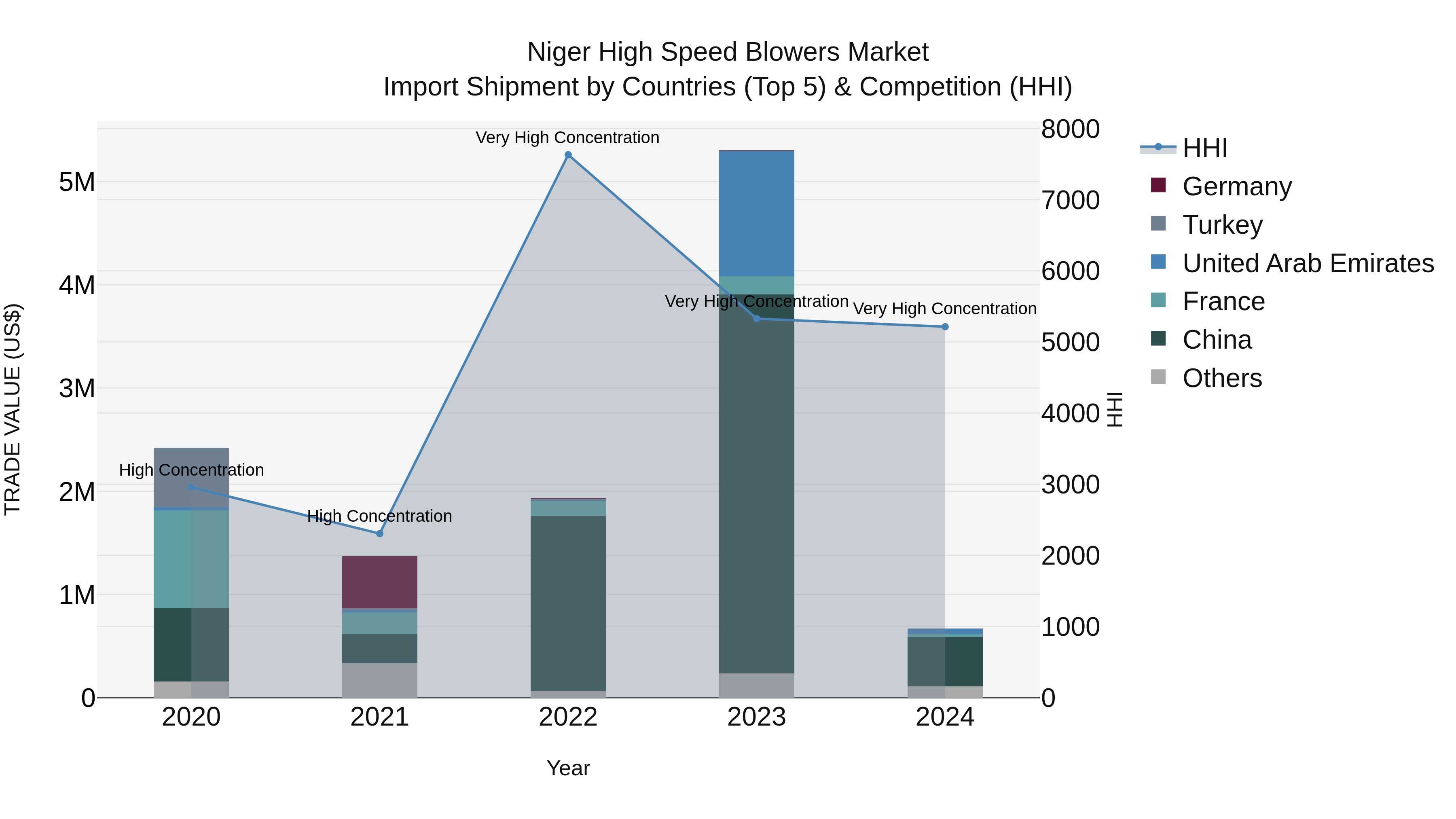Click the China segment in 2023 bar
The height and width of the screenshot is (819, 1456).
click(x=757, y=484)
